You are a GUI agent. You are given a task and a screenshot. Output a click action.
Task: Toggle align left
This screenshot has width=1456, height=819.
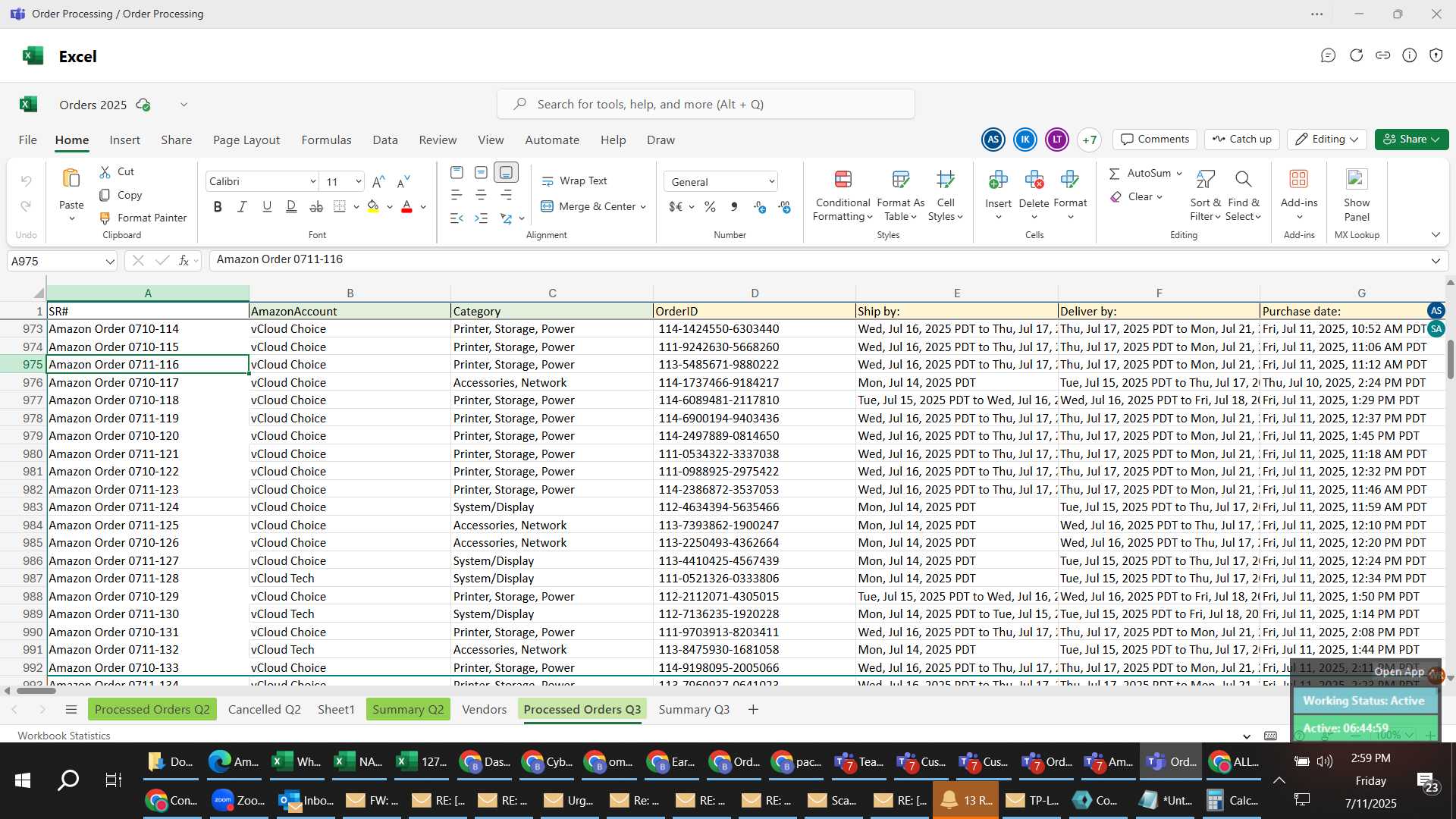(456, 196)
